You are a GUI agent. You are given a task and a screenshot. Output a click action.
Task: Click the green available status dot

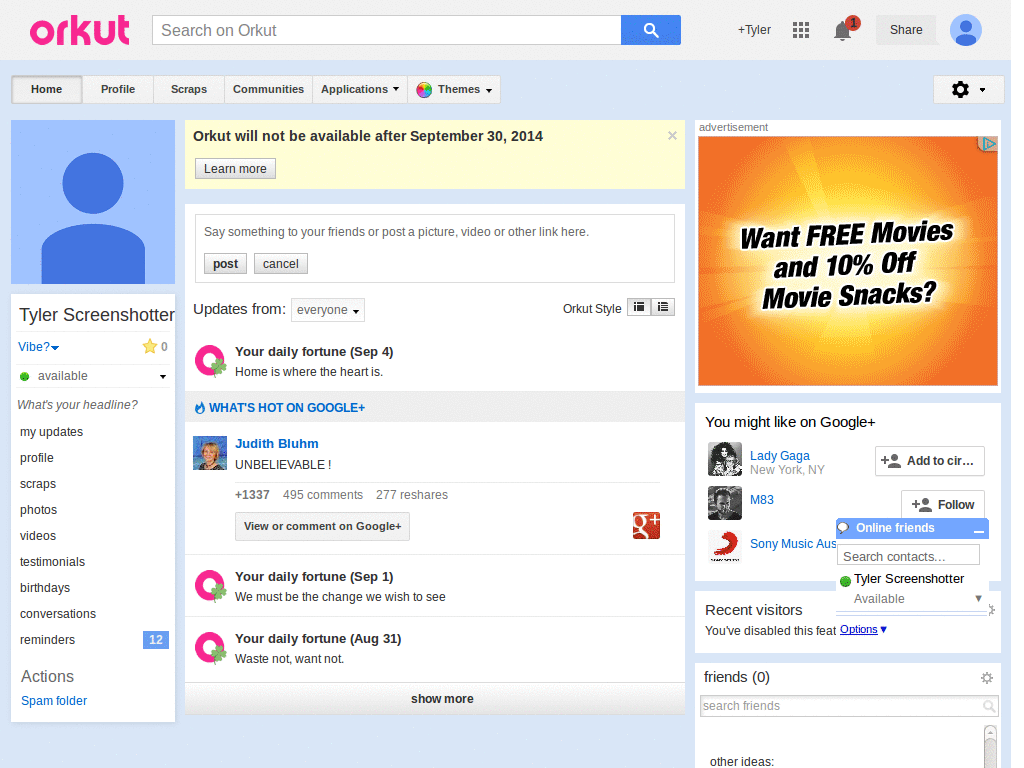coord(25,376)
